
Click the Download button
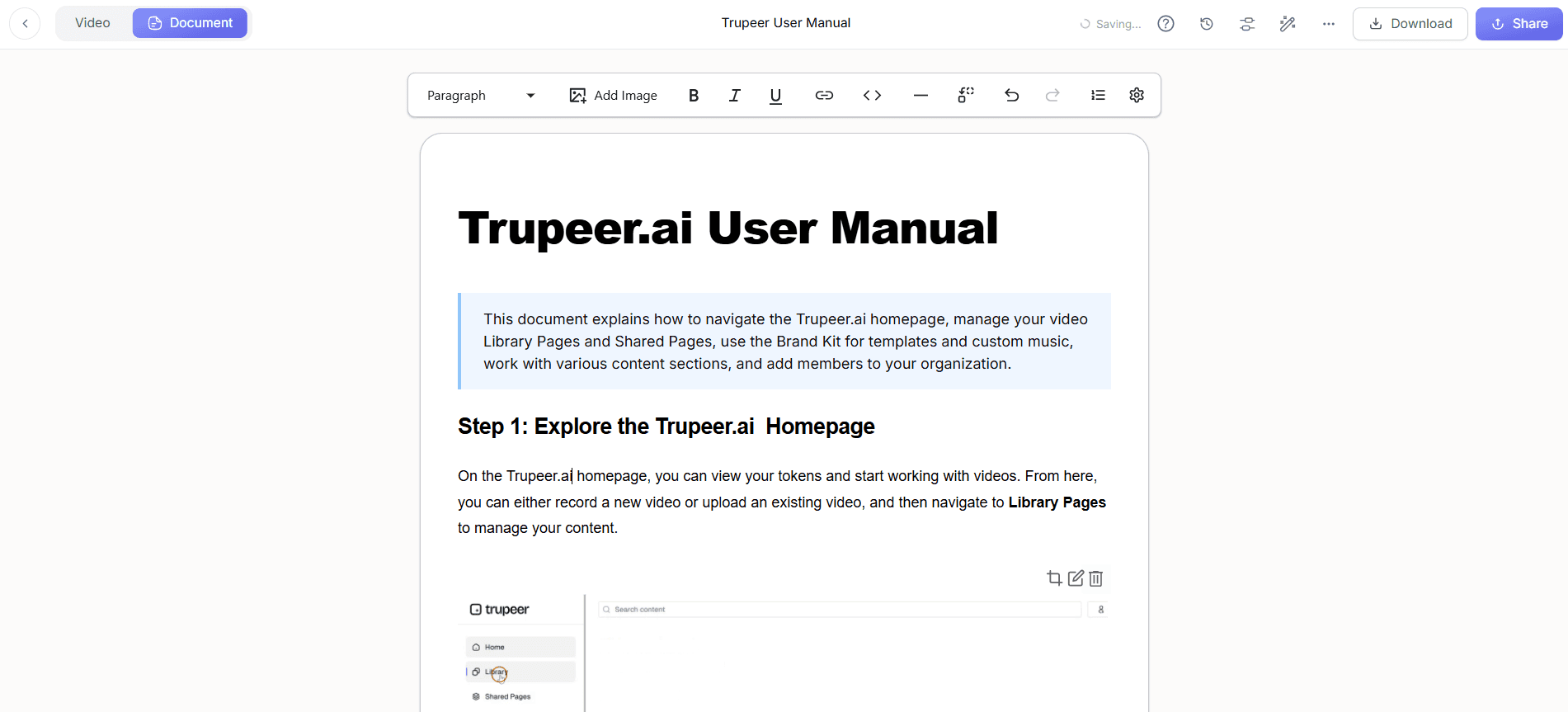coord(1410,24)
